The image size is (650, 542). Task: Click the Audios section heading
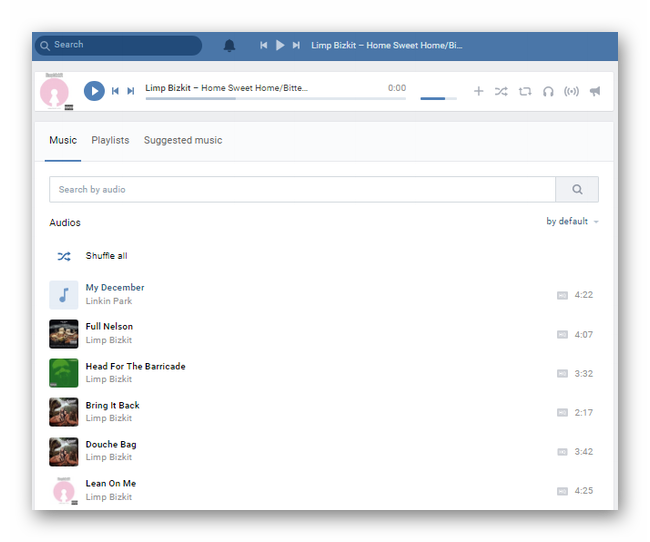click(x=65, y=223)
